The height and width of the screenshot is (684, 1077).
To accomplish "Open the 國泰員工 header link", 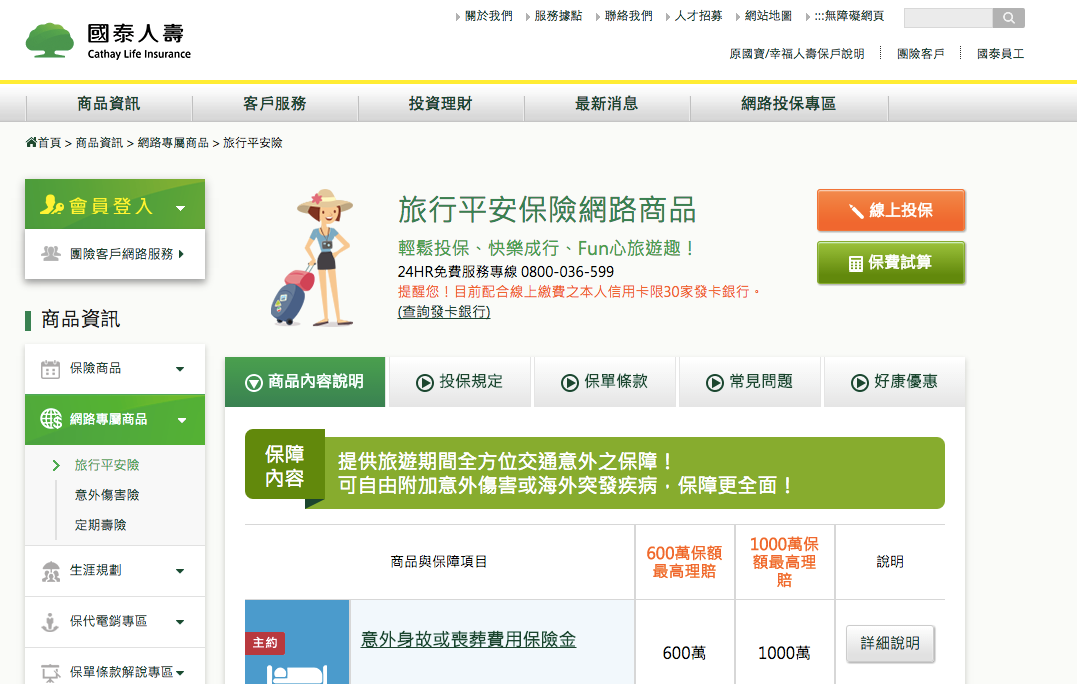I will (1001, 54).
